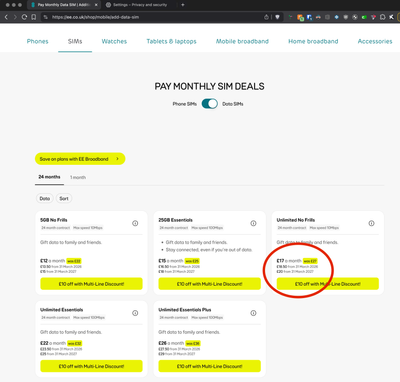Open info icon on Unlimited No Frills card
The image size is (400, 382).
pos(371,223)
